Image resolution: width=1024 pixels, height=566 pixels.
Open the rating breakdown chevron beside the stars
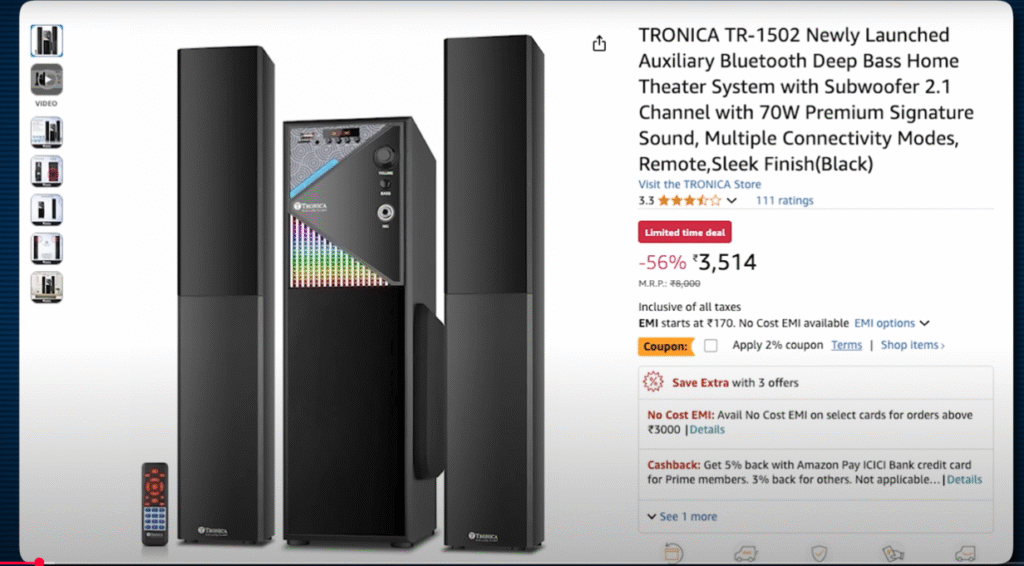pyautogui.click(x=732, y=200)
